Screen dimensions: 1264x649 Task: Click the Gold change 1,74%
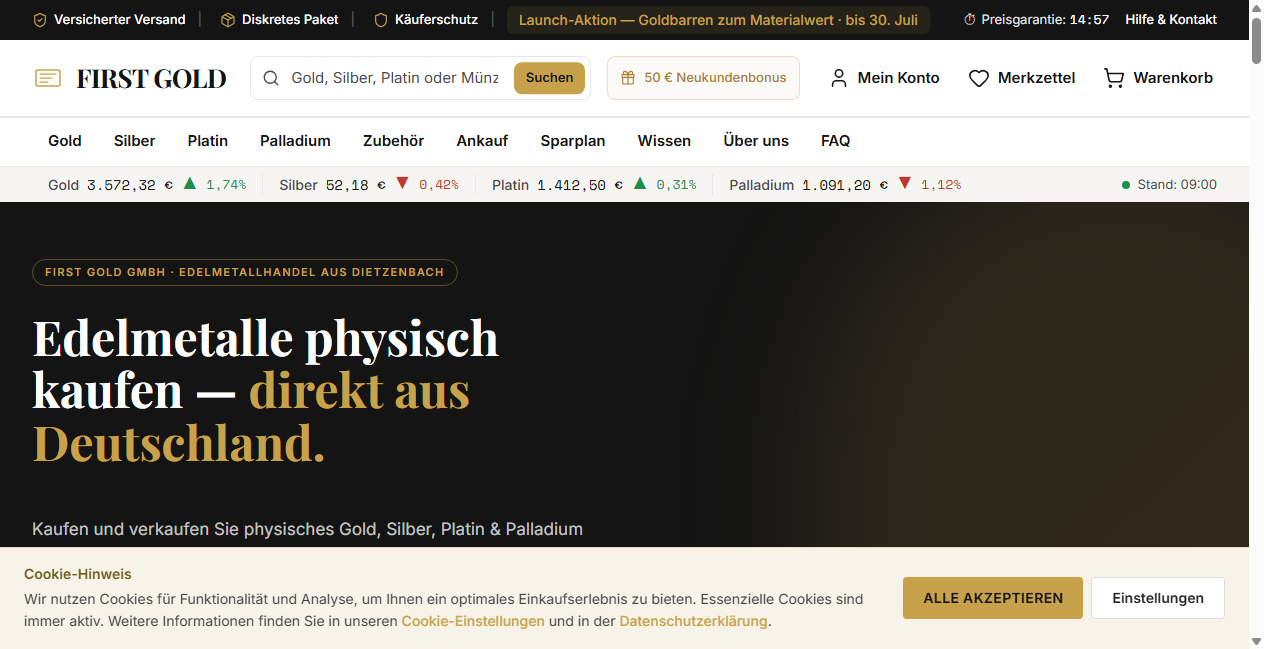tap(226, 185)
